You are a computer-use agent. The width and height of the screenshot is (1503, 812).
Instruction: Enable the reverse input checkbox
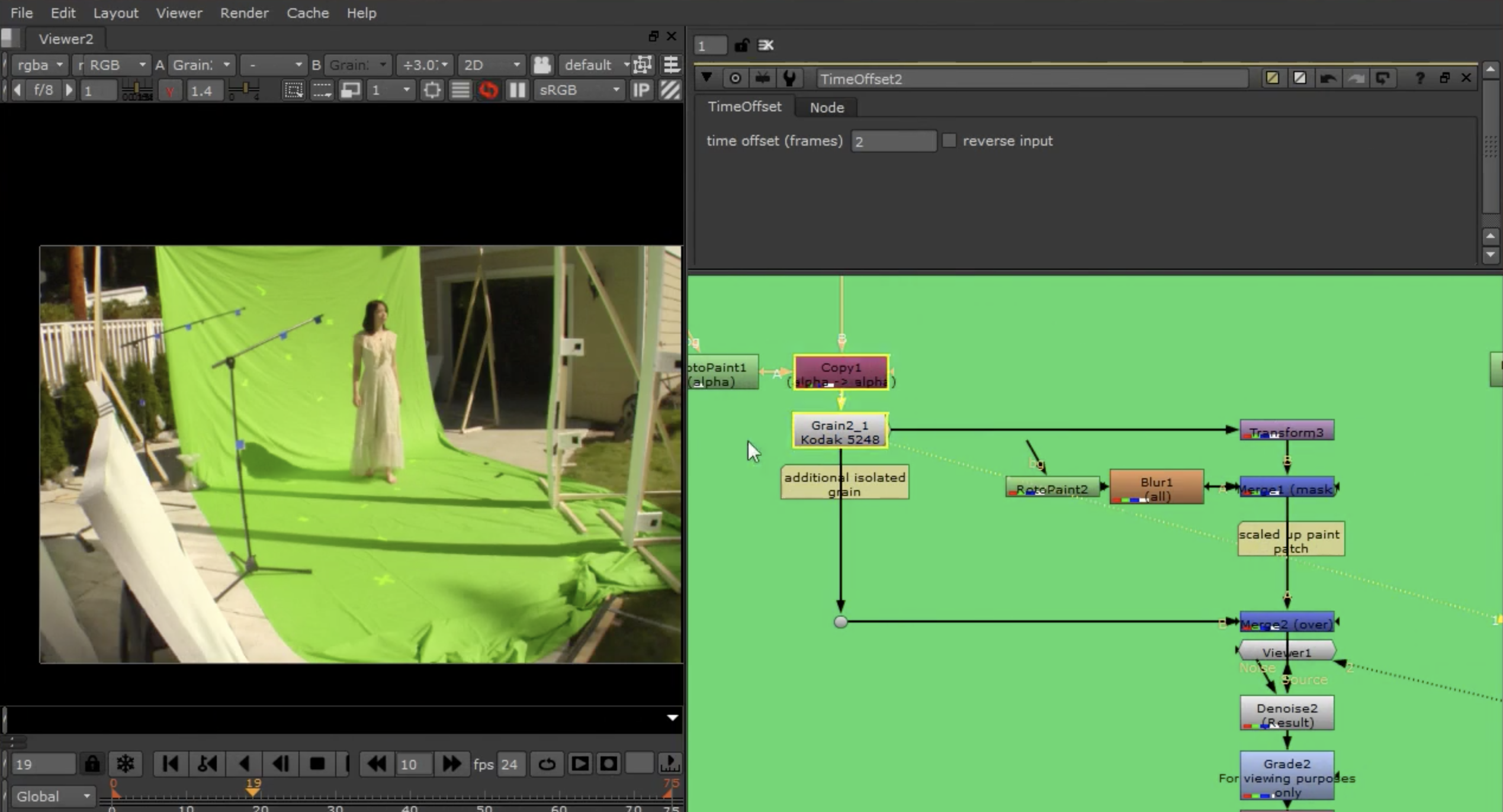coord(949,141)
